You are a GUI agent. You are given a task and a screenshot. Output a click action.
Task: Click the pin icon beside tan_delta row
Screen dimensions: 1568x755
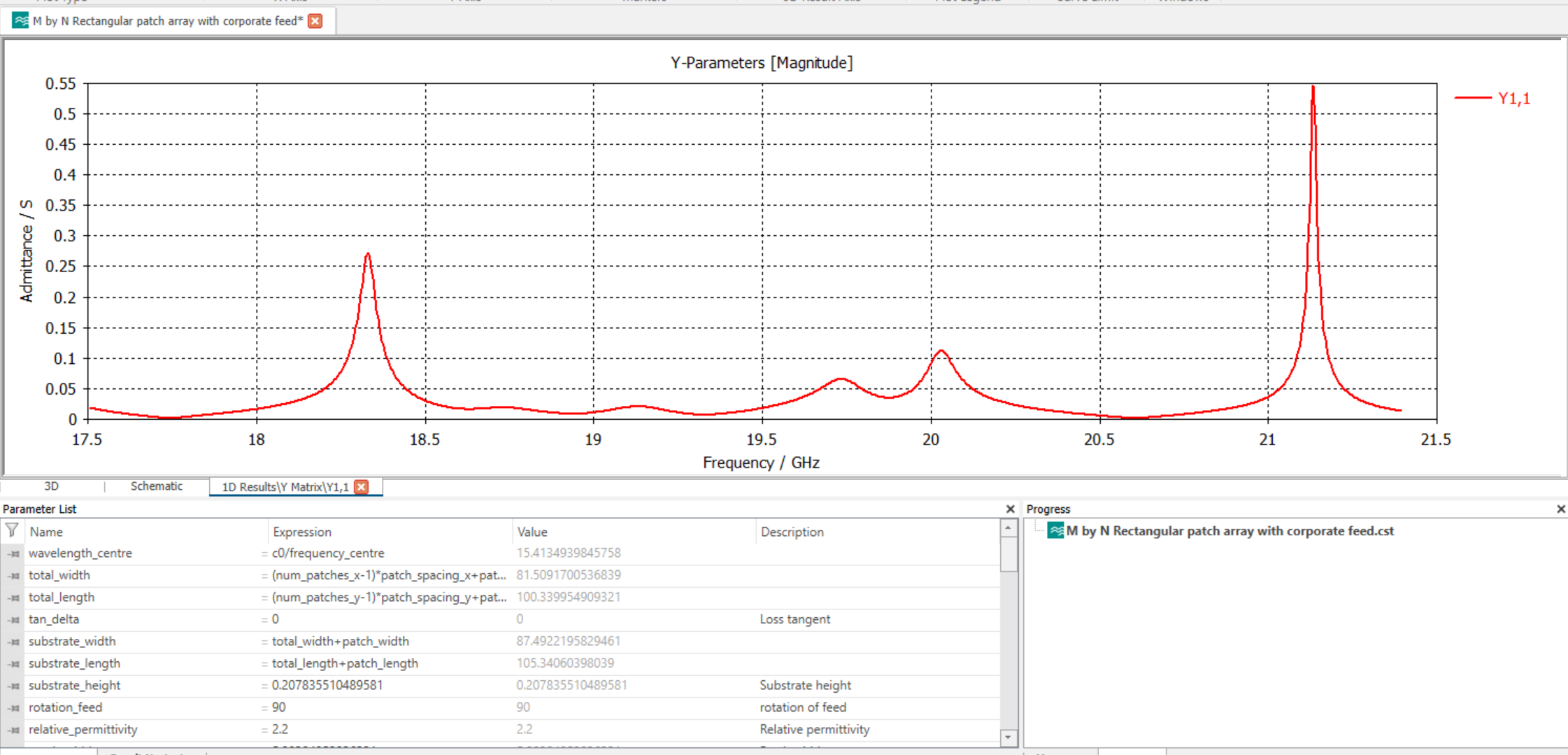pos(14,620)
